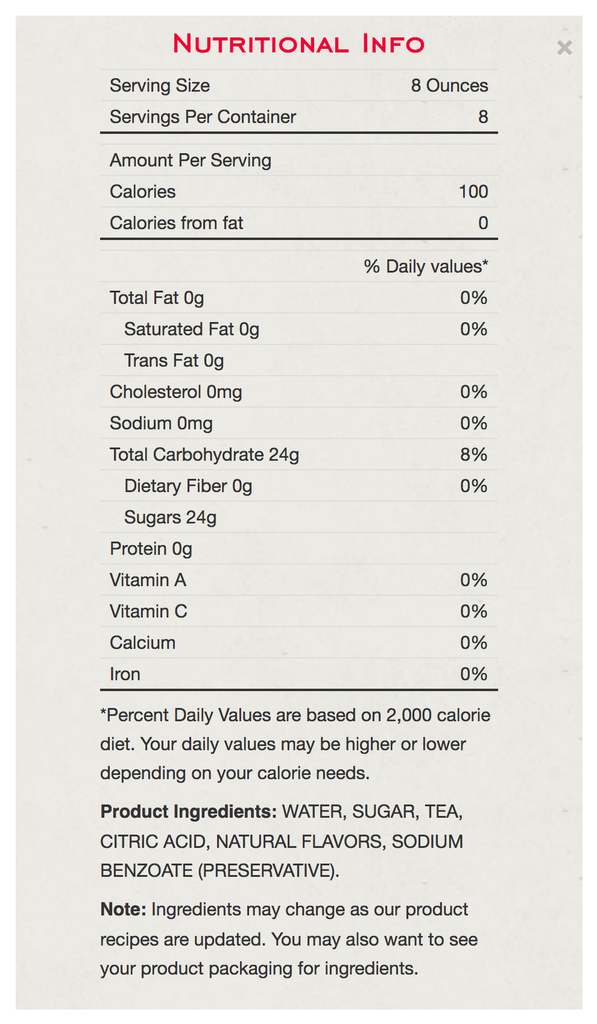Click the Iron row percentage

(474, 674)
